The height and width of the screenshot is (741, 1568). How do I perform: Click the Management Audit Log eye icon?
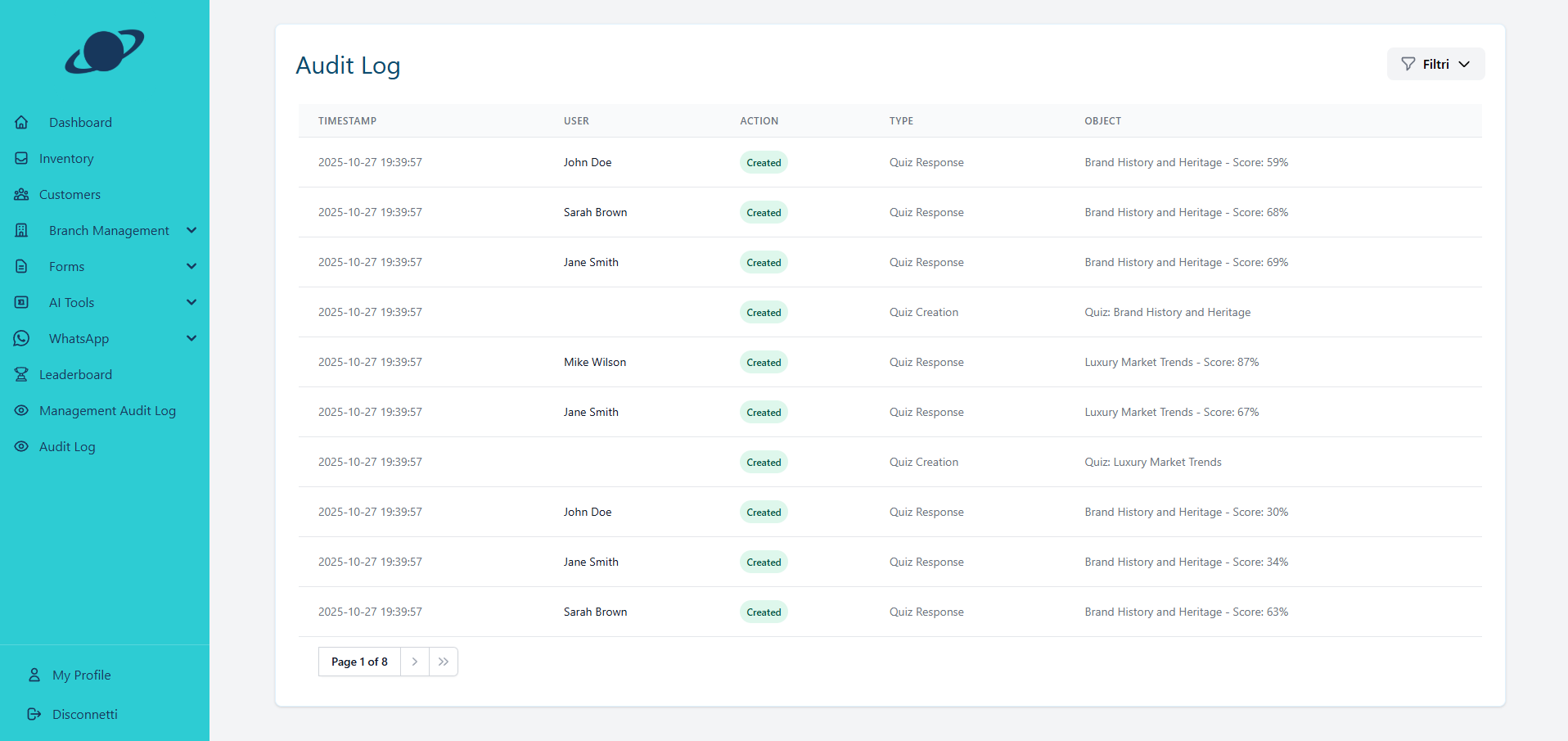[21, 410]
